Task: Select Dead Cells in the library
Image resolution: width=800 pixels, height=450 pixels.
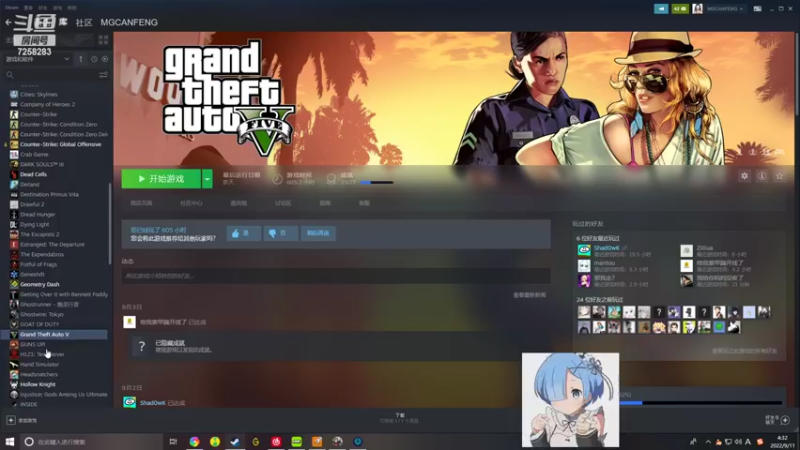Action: pos(33,174)
